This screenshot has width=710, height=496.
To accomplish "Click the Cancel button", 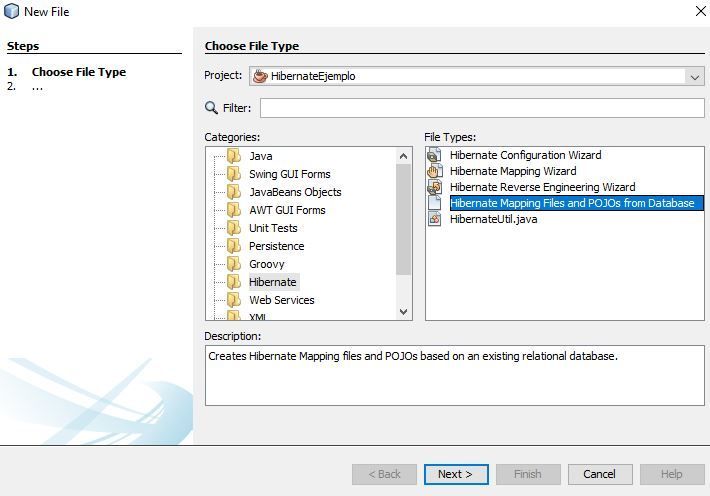I will [x=600, y=474].
